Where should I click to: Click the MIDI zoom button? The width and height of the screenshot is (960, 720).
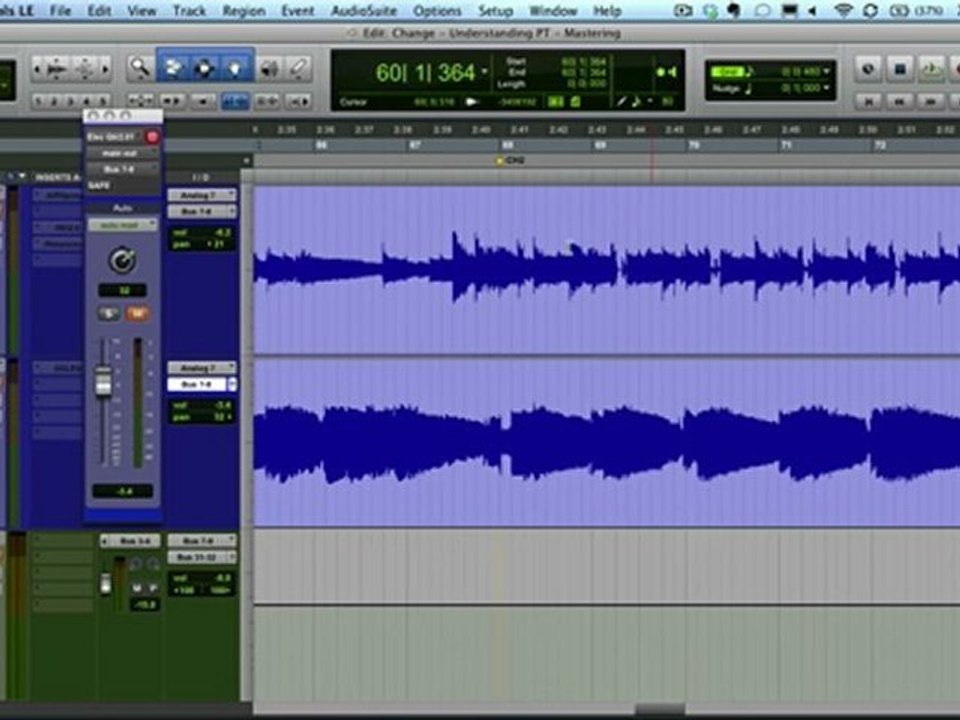click(x=84, y=69)
